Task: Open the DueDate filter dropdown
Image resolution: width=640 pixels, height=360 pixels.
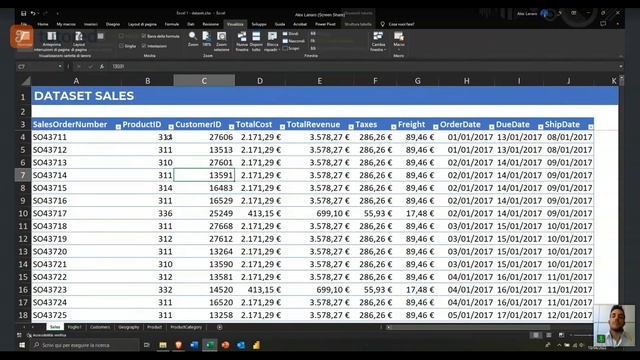Action: pyautogui.click(x=540, y=127)
